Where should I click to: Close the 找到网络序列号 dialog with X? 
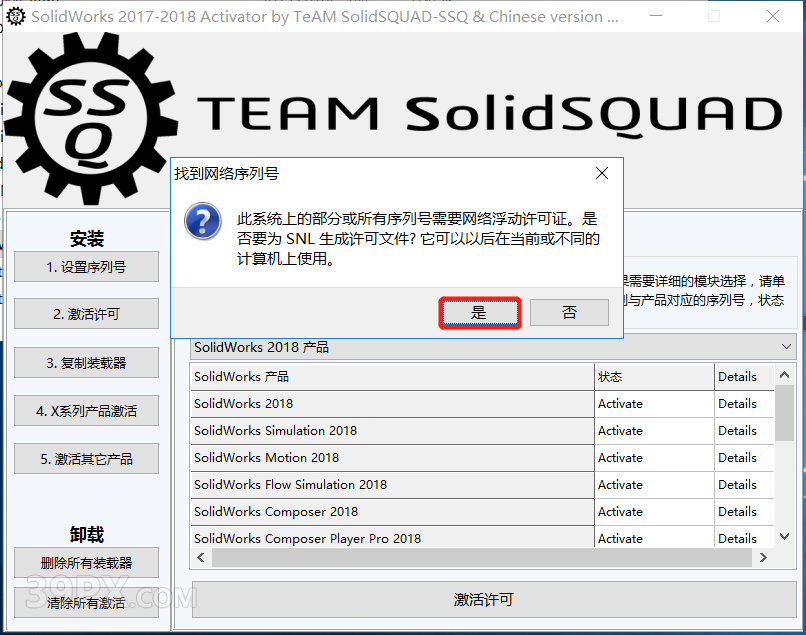click(602, 173)
